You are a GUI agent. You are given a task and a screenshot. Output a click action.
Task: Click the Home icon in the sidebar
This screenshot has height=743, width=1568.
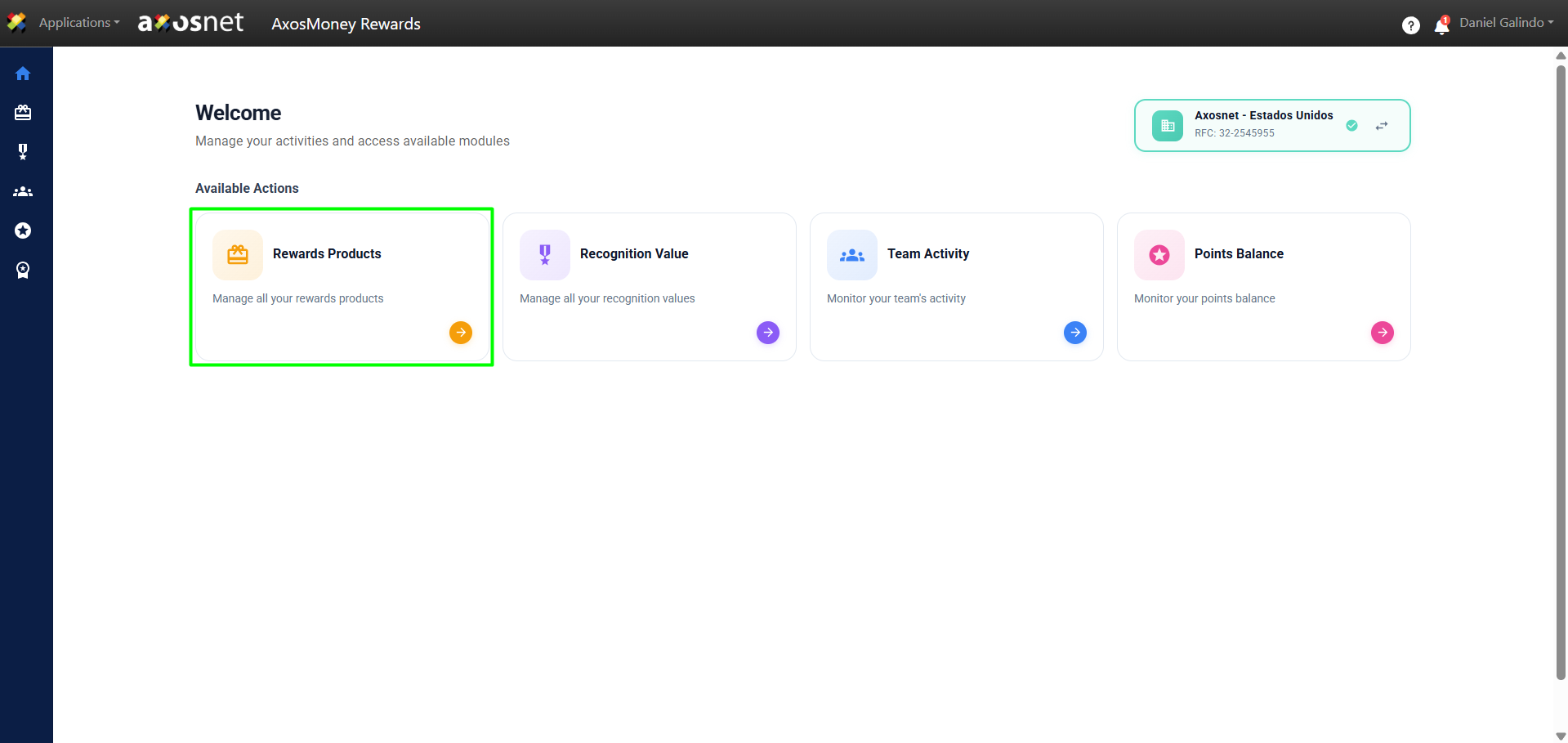point(23,74)
